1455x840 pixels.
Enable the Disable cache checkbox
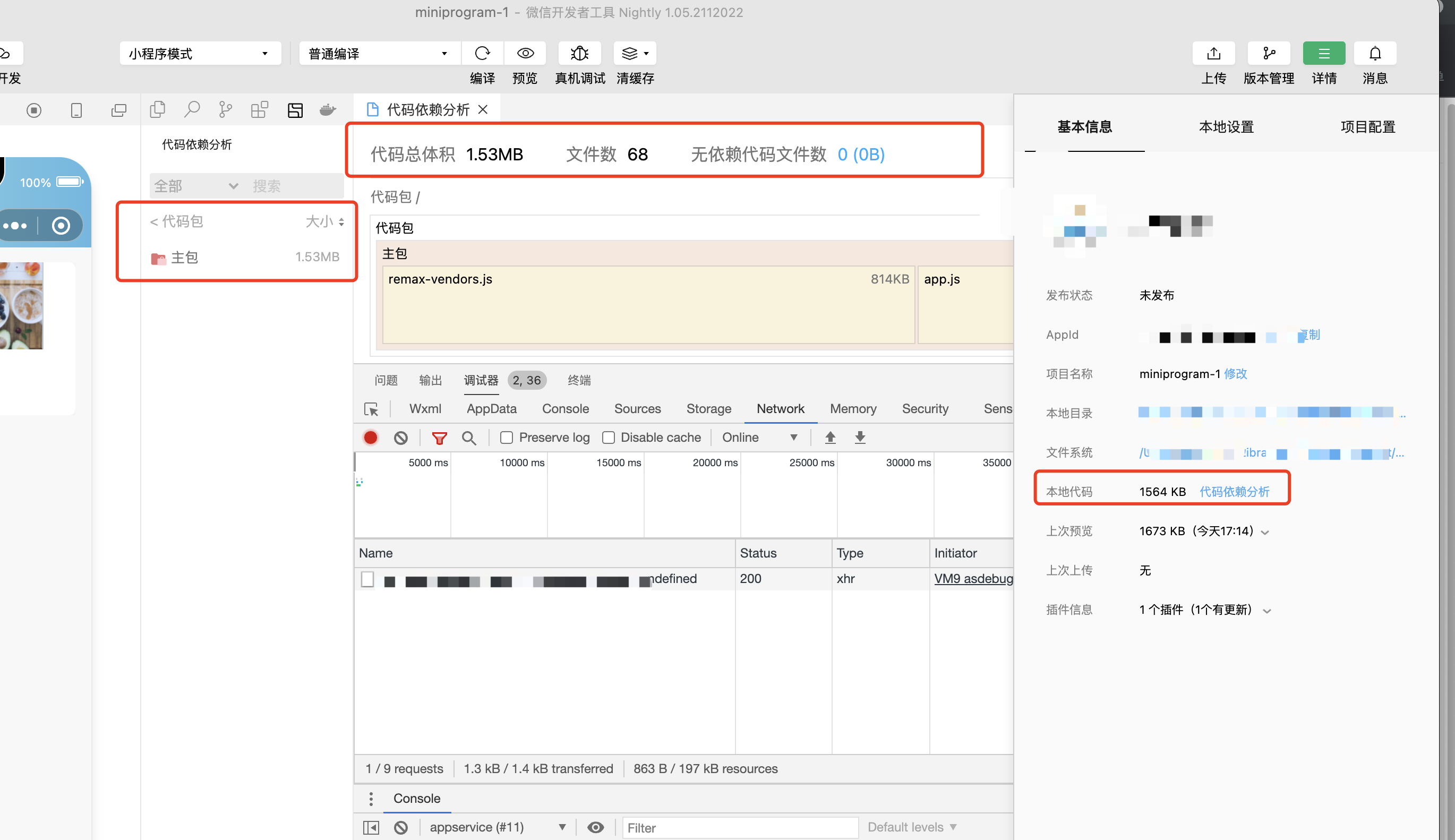(x=608, y=438)
